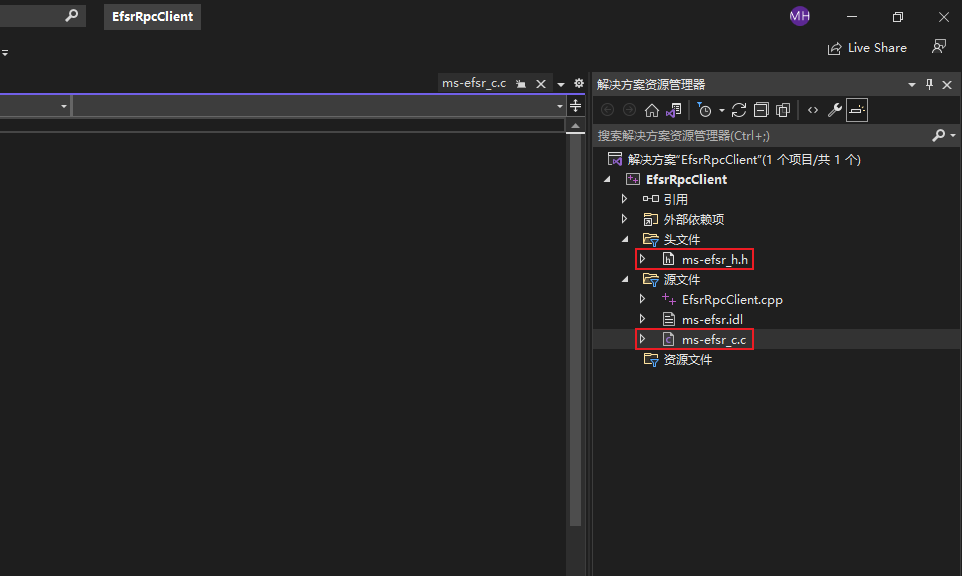Viewport: 962px width, 576px height.
Task: Click the Back arrow in Solution Explorer
Action: (x=607, y=110)
